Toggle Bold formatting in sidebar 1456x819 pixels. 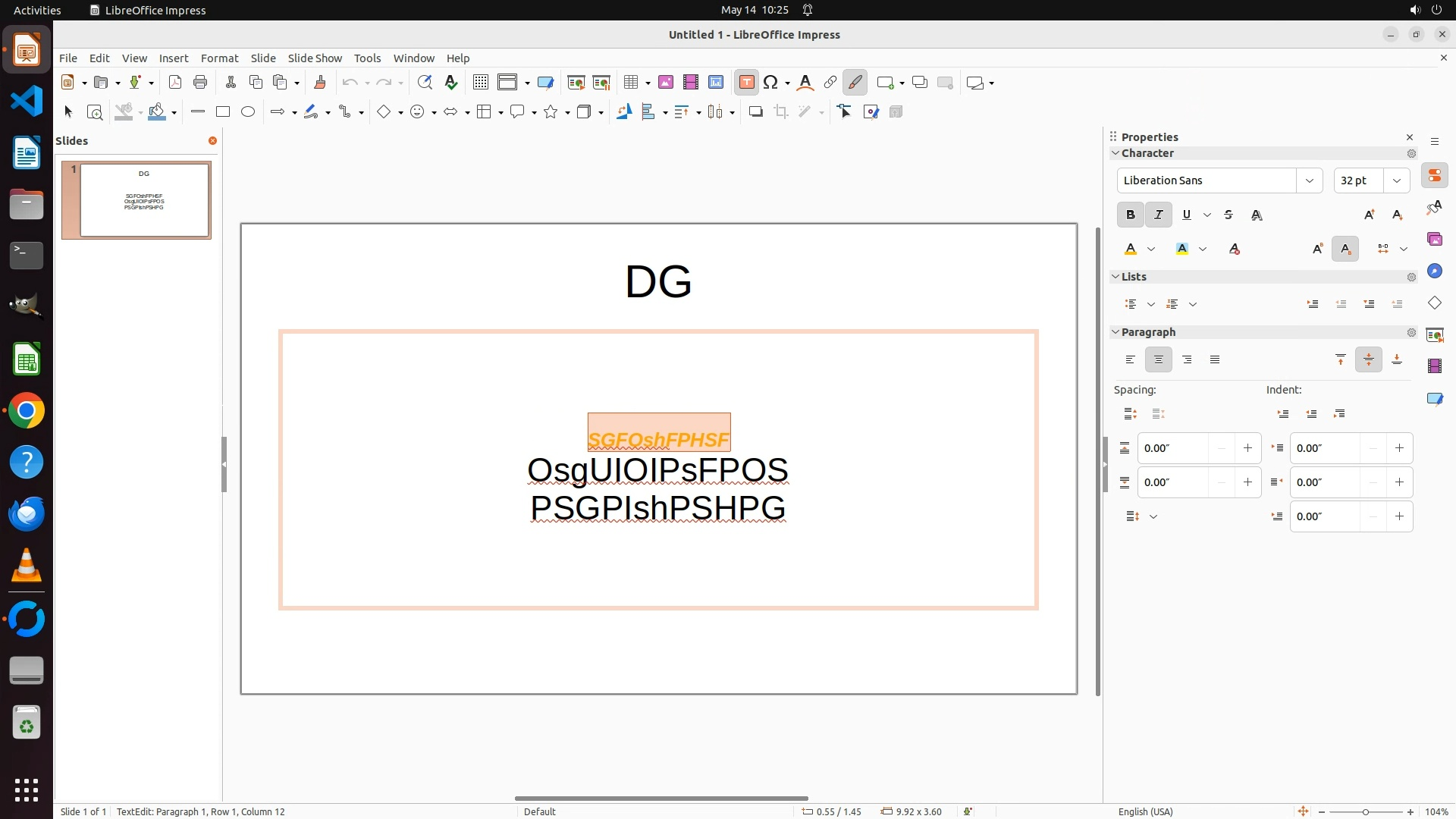[1130, 215]
